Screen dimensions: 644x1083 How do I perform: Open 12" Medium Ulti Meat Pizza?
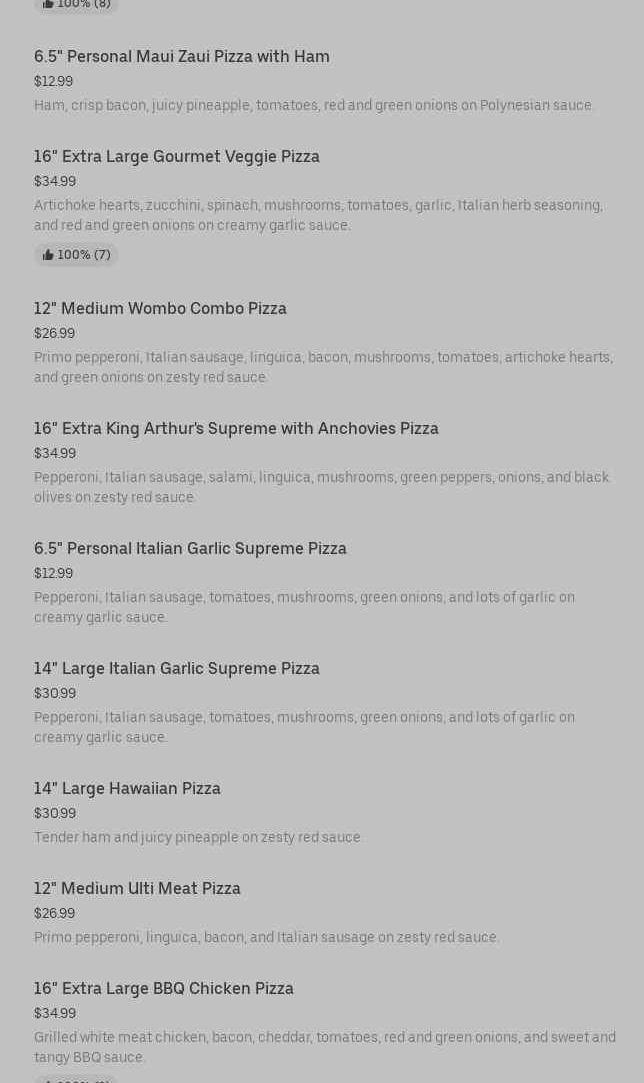[x=137, y=889]
